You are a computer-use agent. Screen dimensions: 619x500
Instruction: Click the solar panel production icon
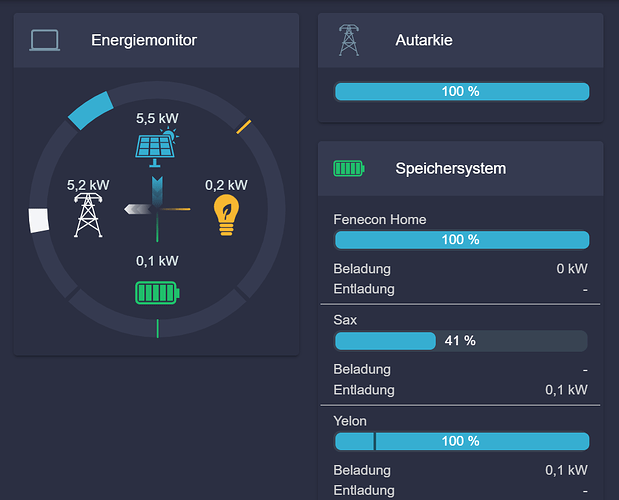[x=157, y=147]
